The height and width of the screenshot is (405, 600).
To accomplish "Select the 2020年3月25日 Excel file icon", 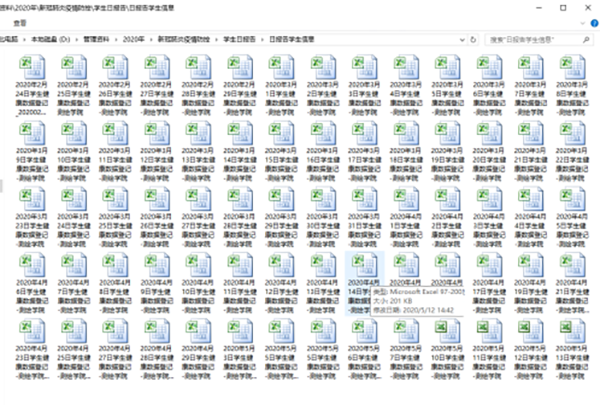I will tap(115, 199).
